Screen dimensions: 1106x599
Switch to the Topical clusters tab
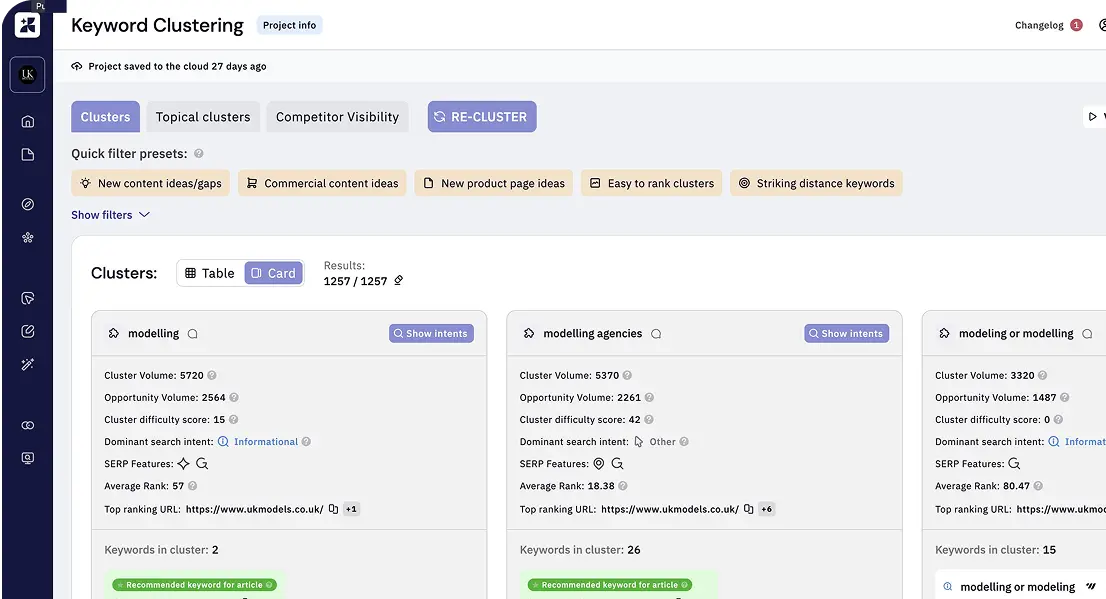203,116
